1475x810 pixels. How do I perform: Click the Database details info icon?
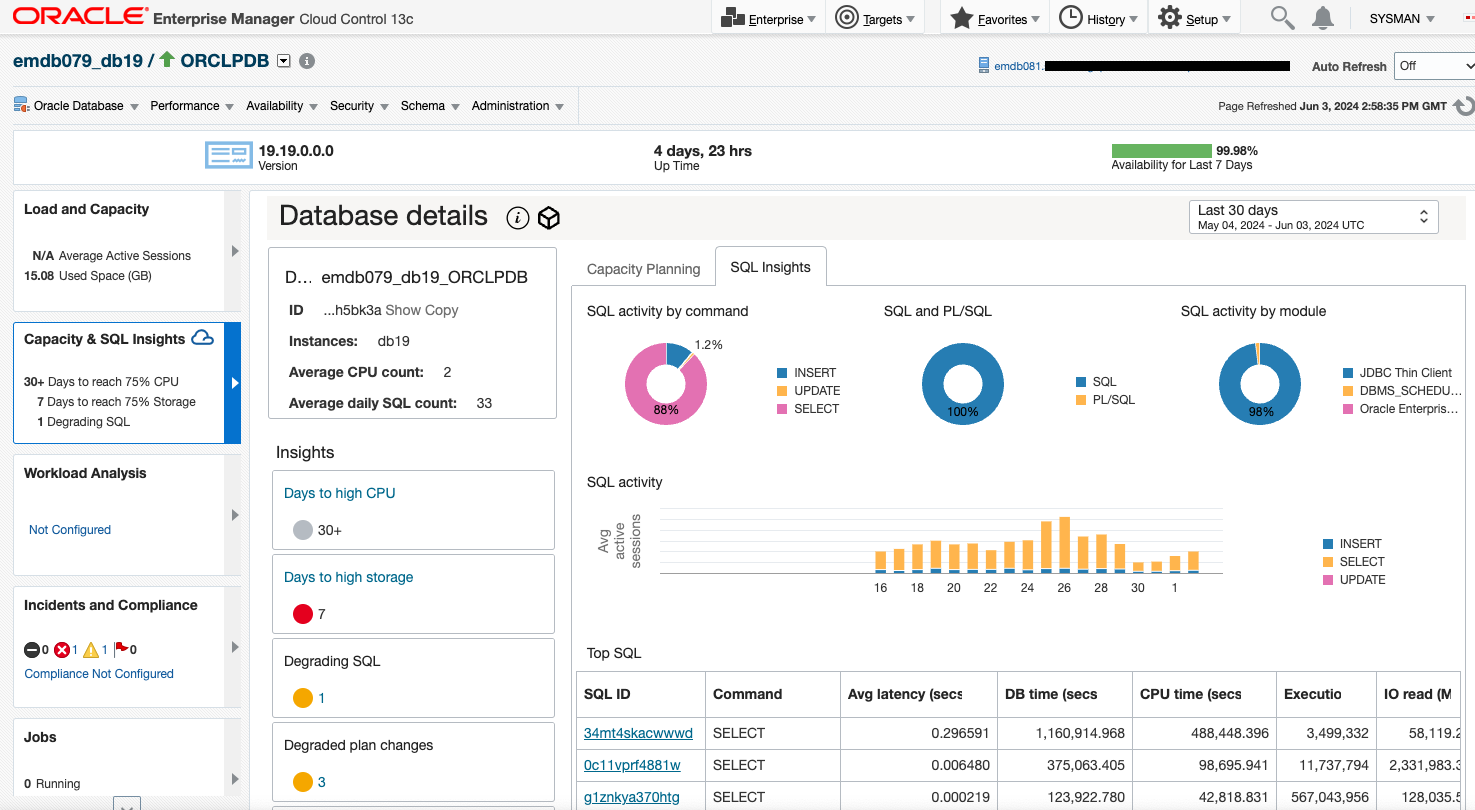click(x=517, y=218)
